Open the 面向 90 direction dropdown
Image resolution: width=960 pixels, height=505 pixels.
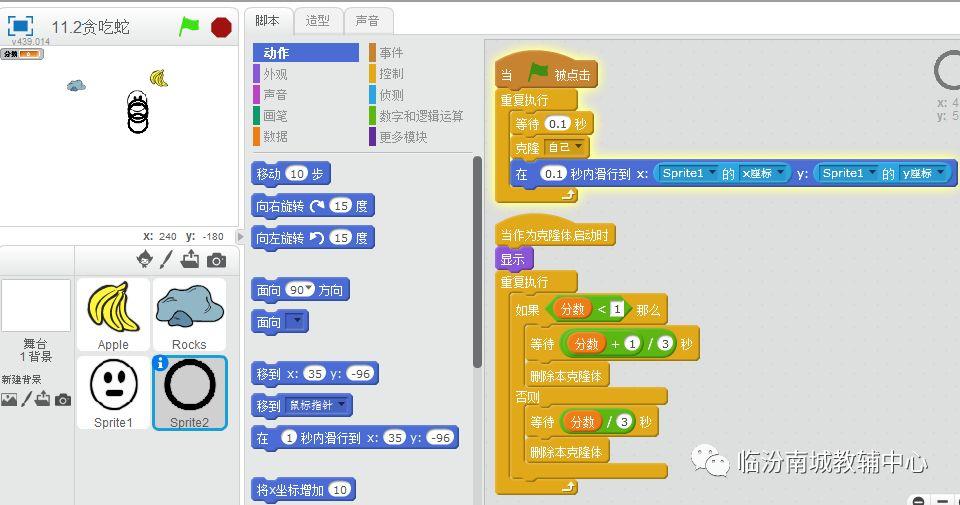[x=310, y=290]
